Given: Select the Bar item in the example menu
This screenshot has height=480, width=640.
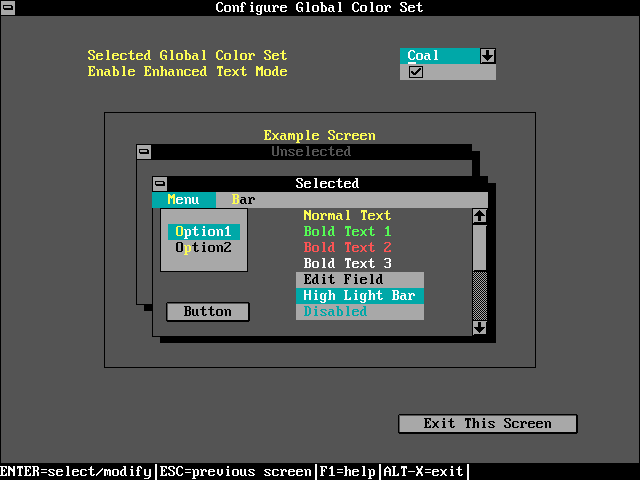Looking at the screenshot, I should [x=243, y=200].
